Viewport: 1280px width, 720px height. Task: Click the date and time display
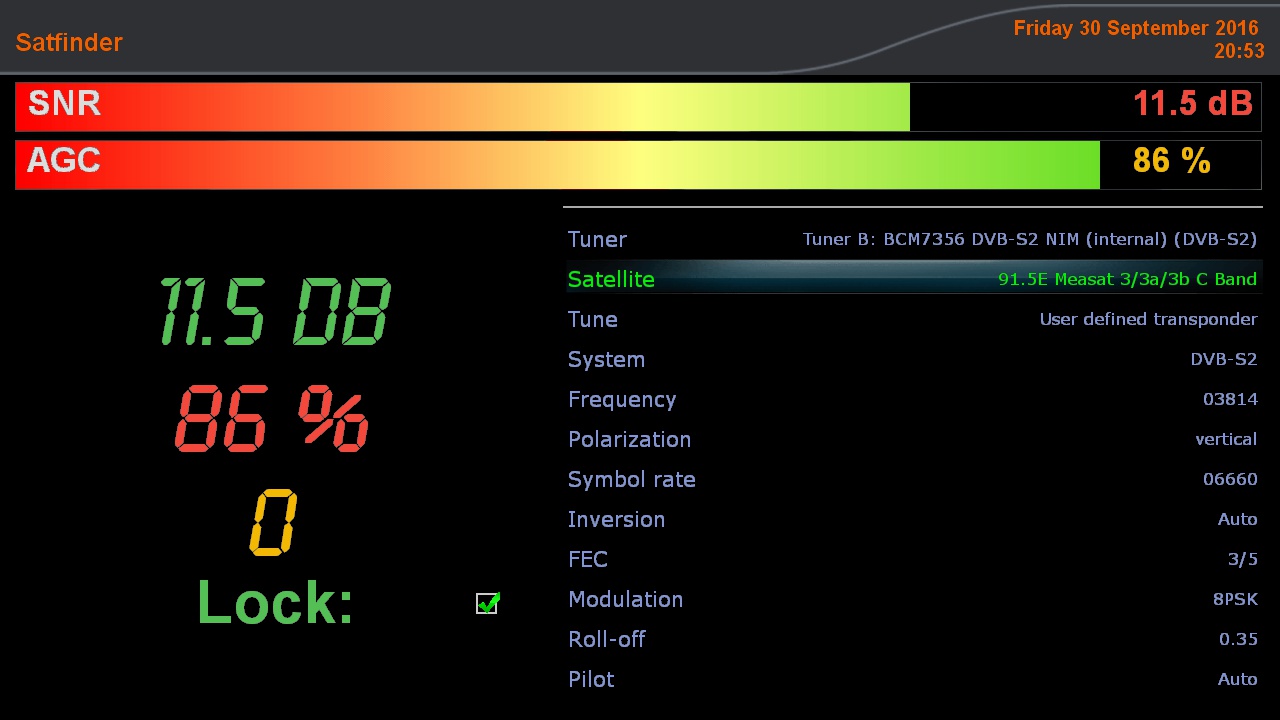coord(1138,39)
